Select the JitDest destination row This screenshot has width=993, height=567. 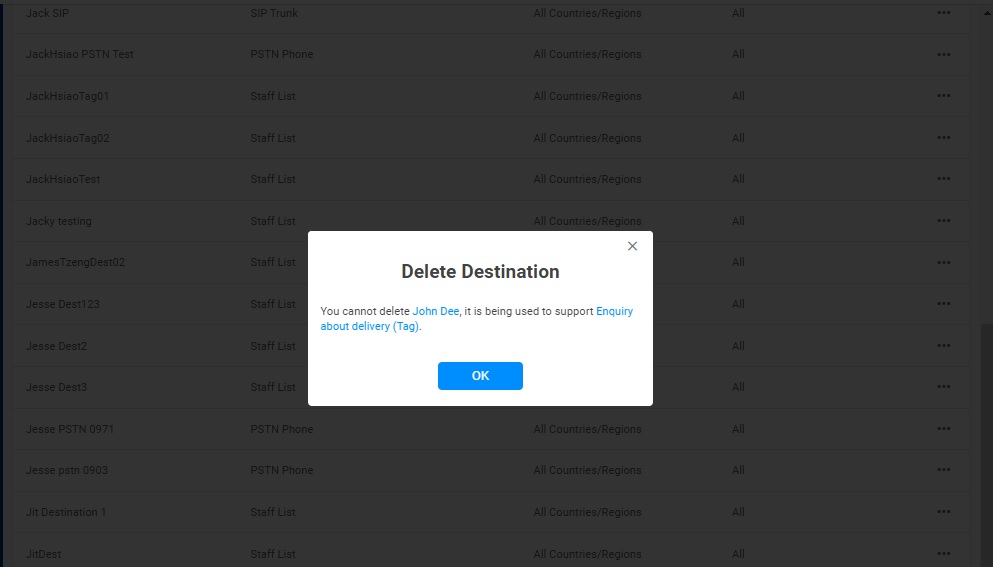click(44, 554)
